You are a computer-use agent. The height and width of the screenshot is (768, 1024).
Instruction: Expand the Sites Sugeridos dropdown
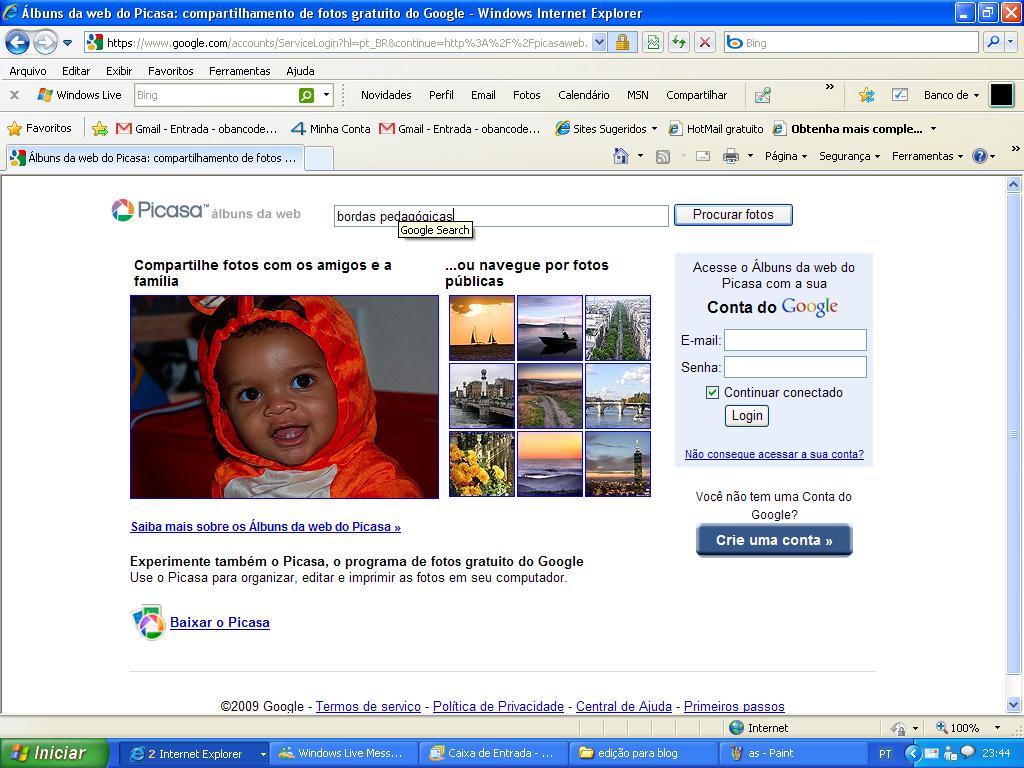654,129
